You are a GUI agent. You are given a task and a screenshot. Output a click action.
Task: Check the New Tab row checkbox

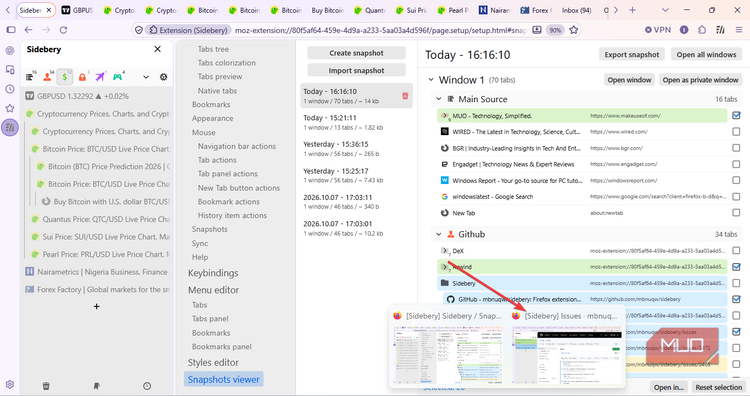click(x=736, y=213)
